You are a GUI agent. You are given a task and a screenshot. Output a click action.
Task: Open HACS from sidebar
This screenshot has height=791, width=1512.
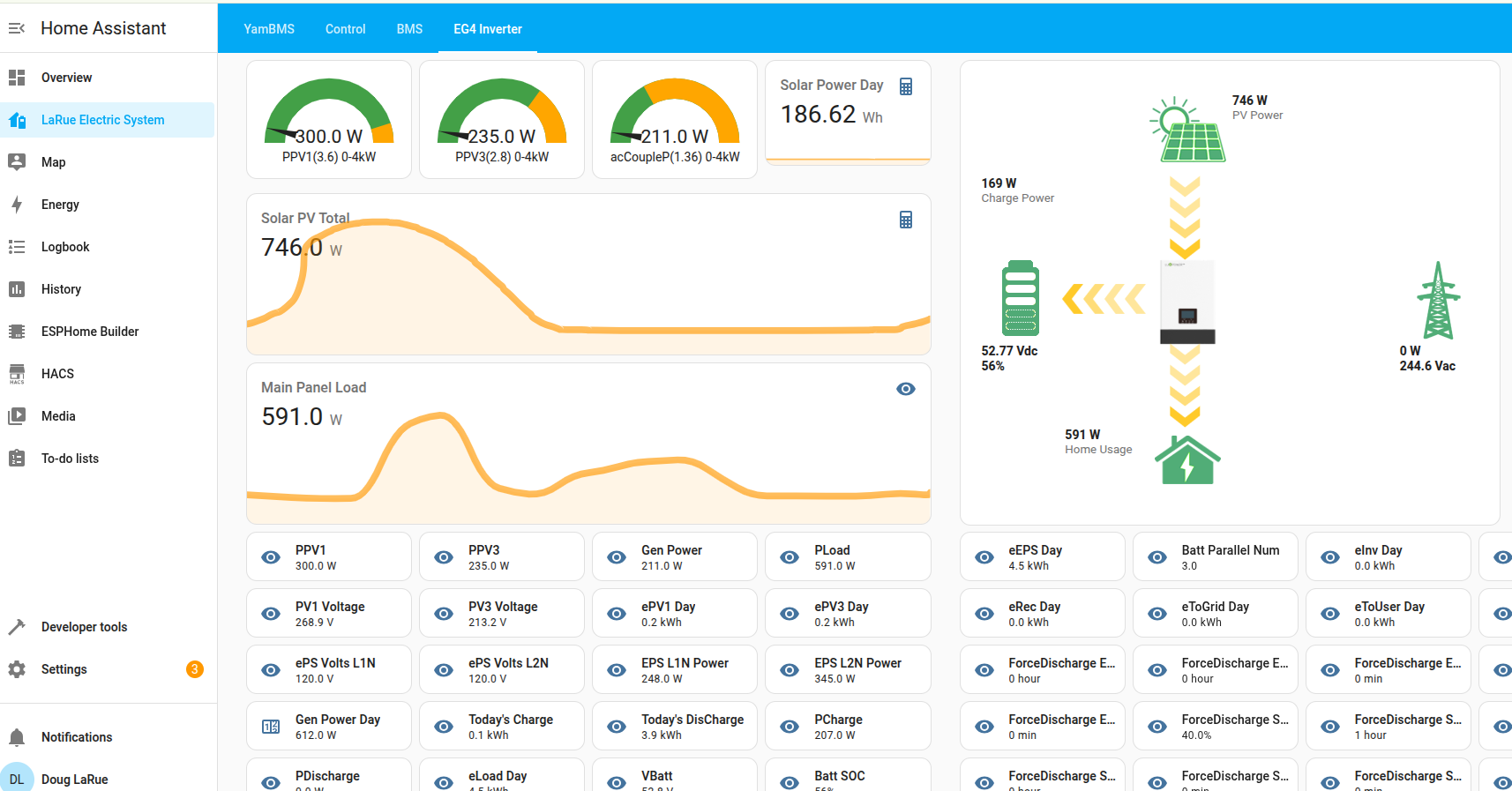coord(108,374)
